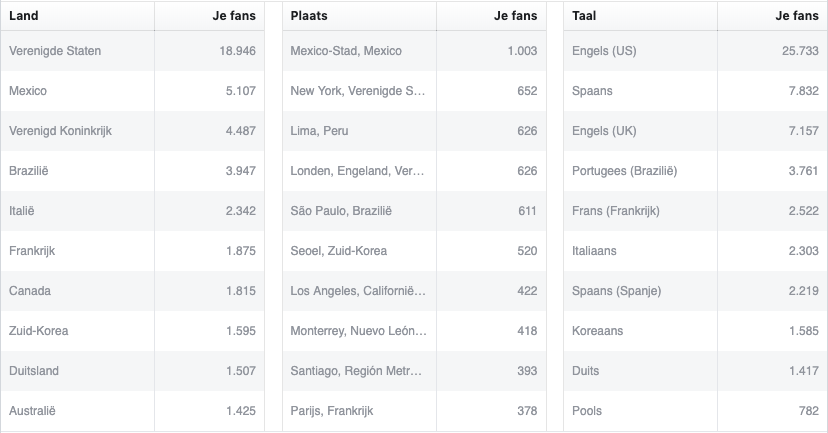
Task: Select Pools in the language list
Action: click(587, 411)
